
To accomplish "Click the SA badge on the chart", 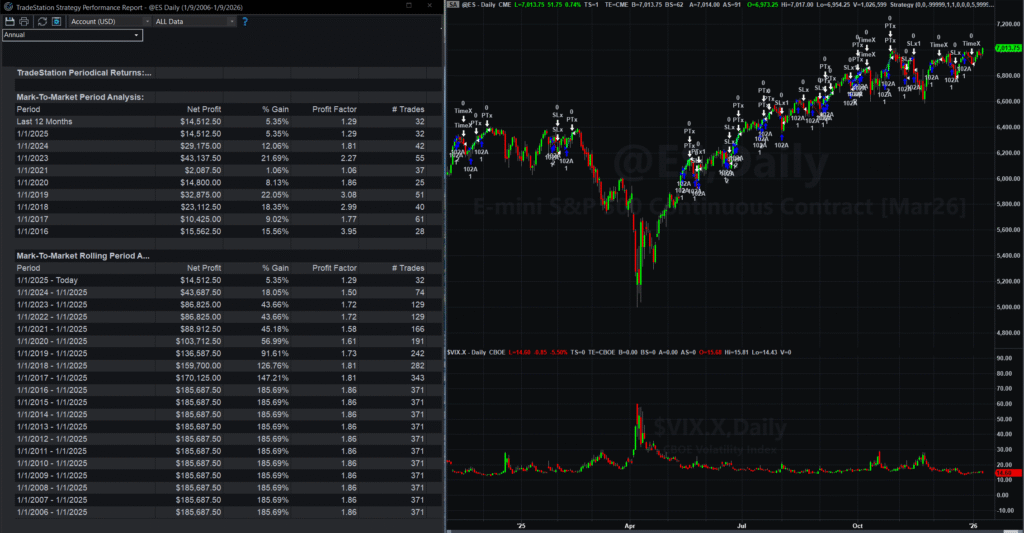I will [x=452, y=6].
